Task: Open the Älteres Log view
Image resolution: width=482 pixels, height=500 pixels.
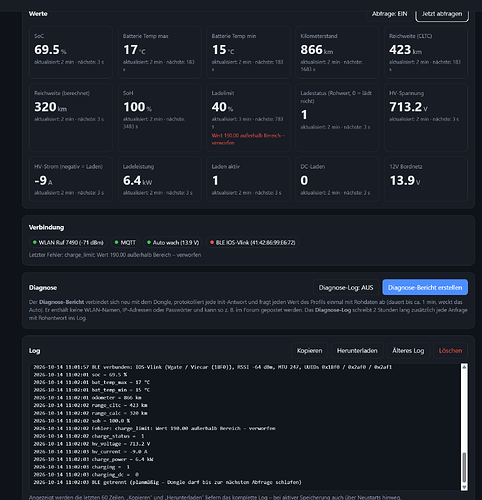Action: (408, 351)
